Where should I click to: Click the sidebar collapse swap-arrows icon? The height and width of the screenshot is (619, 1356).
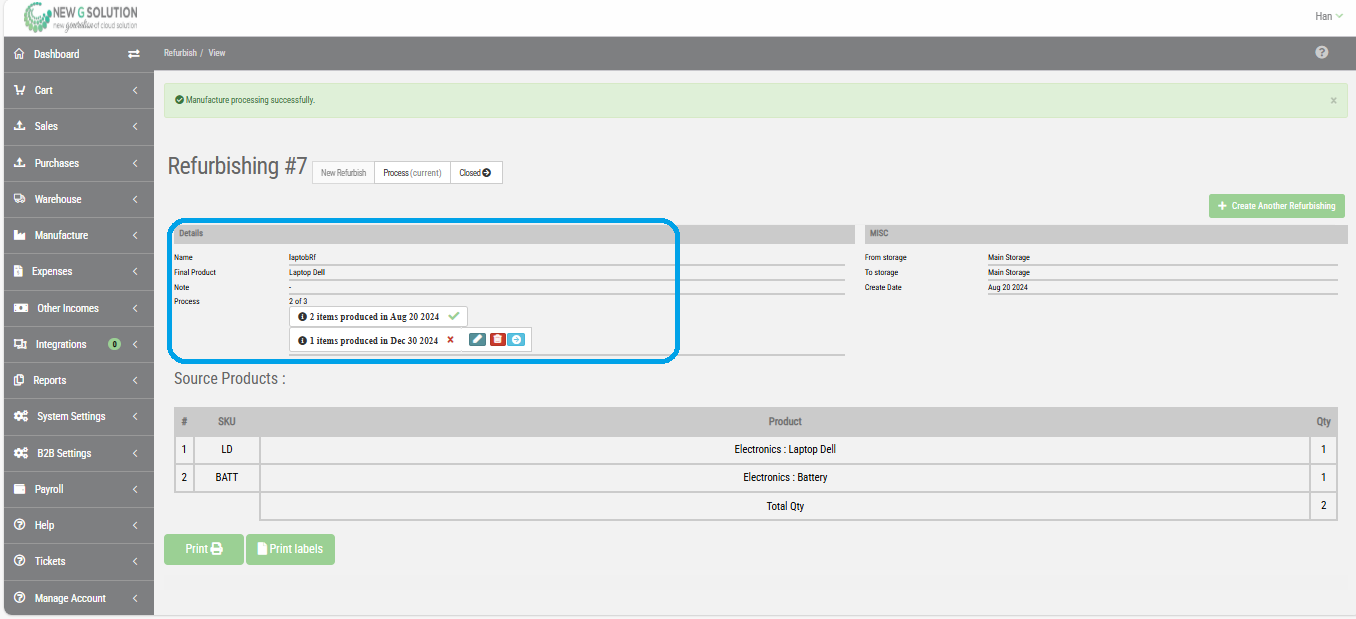(x=134, y=54)
